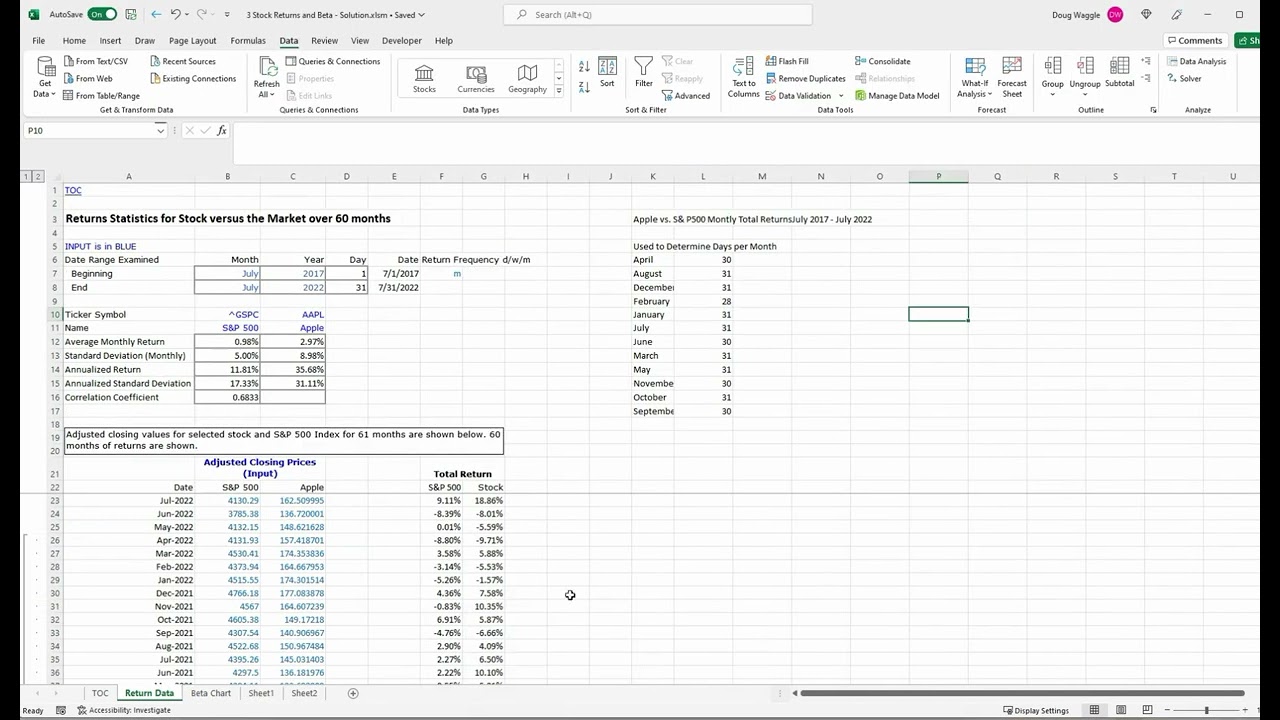Select the Currencies data type
This screenshot has height=720, width=1280.
(x=476, y=78)
